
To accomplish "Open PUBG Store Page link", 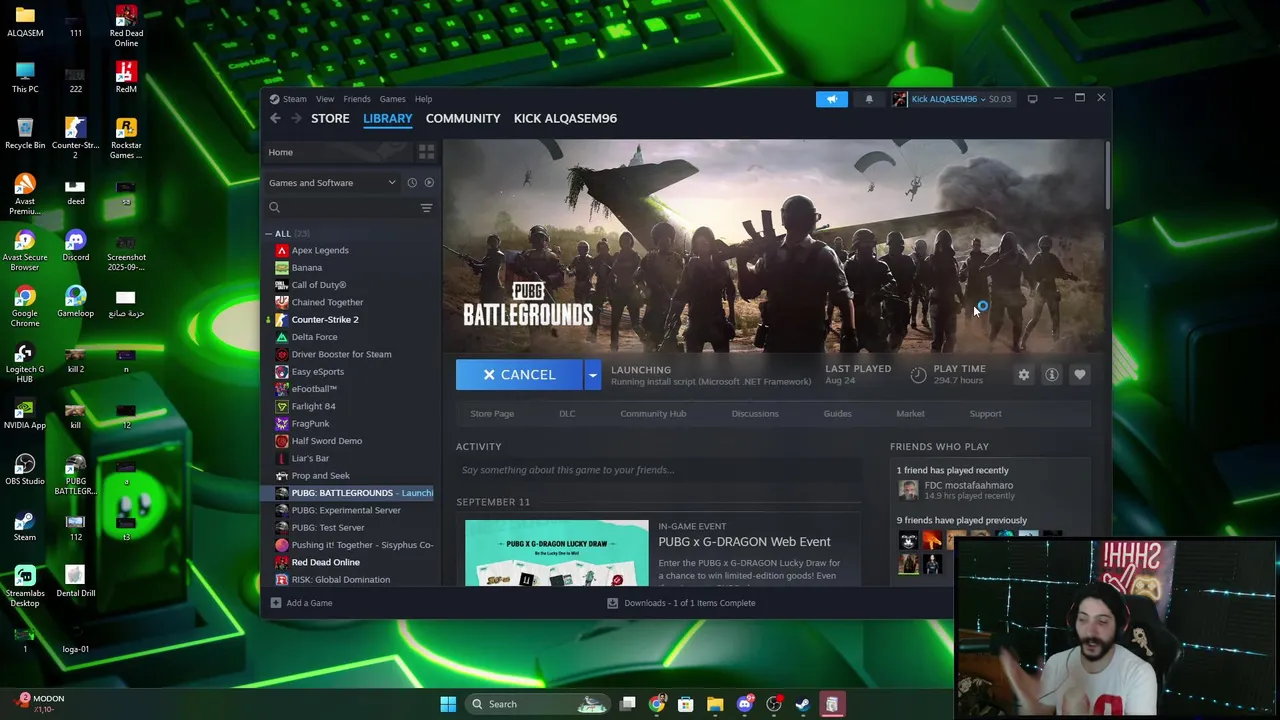I will [492, 414].
